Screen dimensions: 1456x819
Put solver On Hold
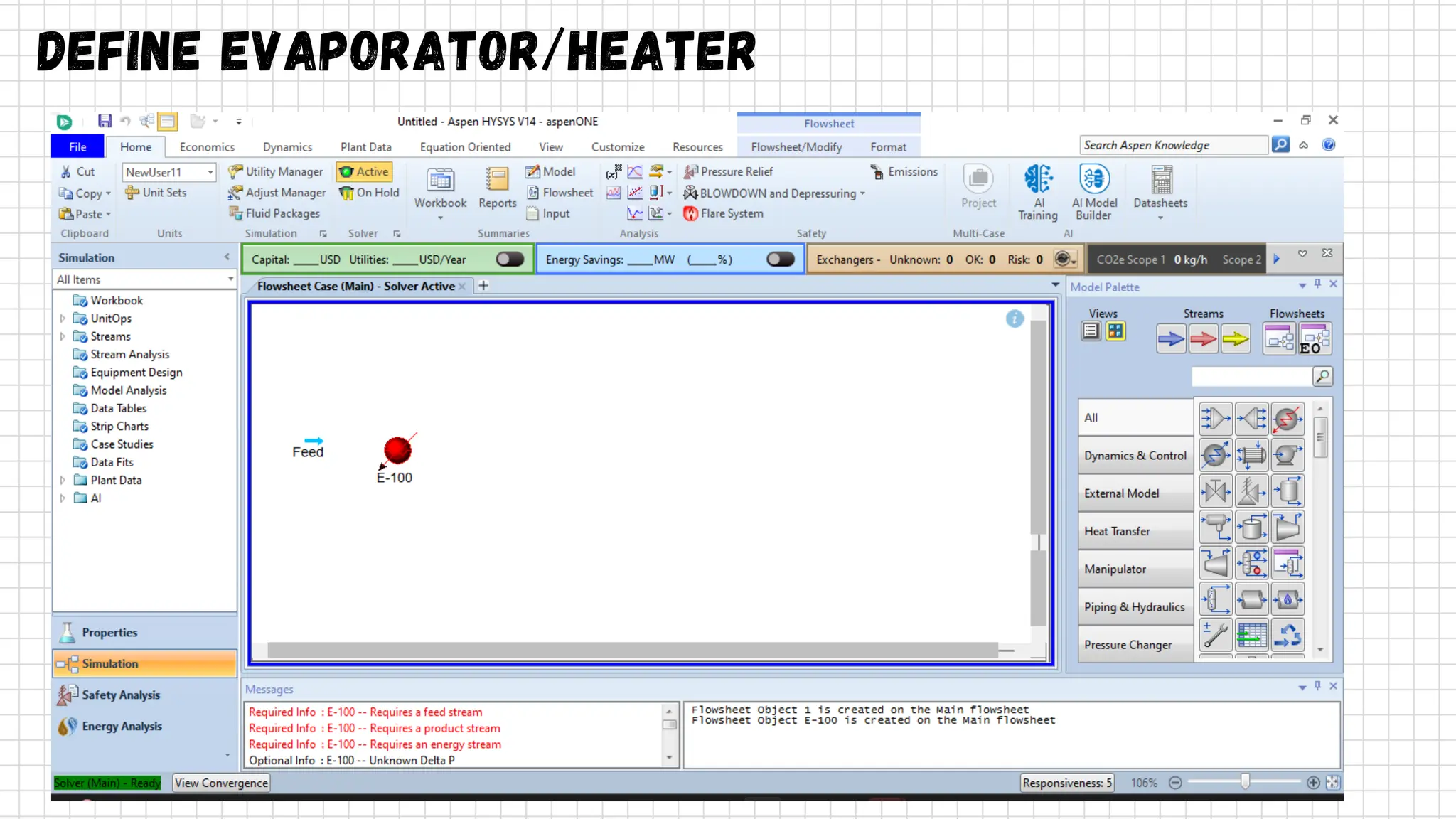[x=369, y=193]
